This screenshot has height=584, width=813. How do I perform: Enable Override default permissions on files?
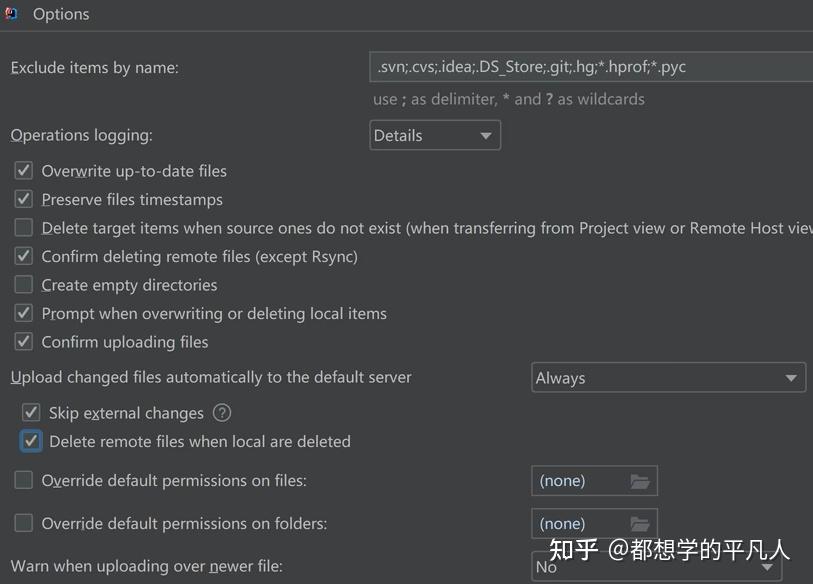[x=22, y=480]
